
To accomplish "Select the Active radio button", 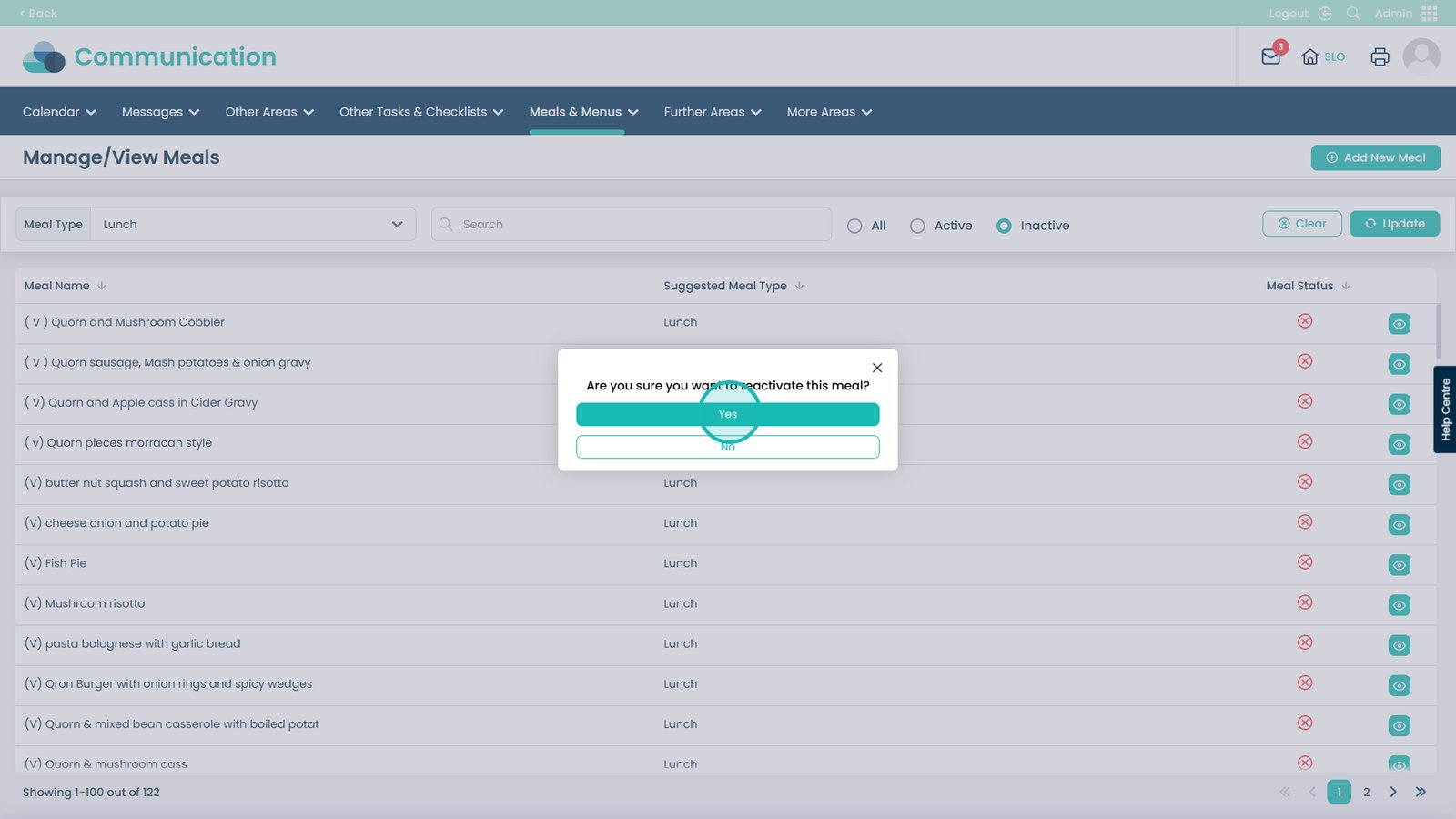I will 917,226.
